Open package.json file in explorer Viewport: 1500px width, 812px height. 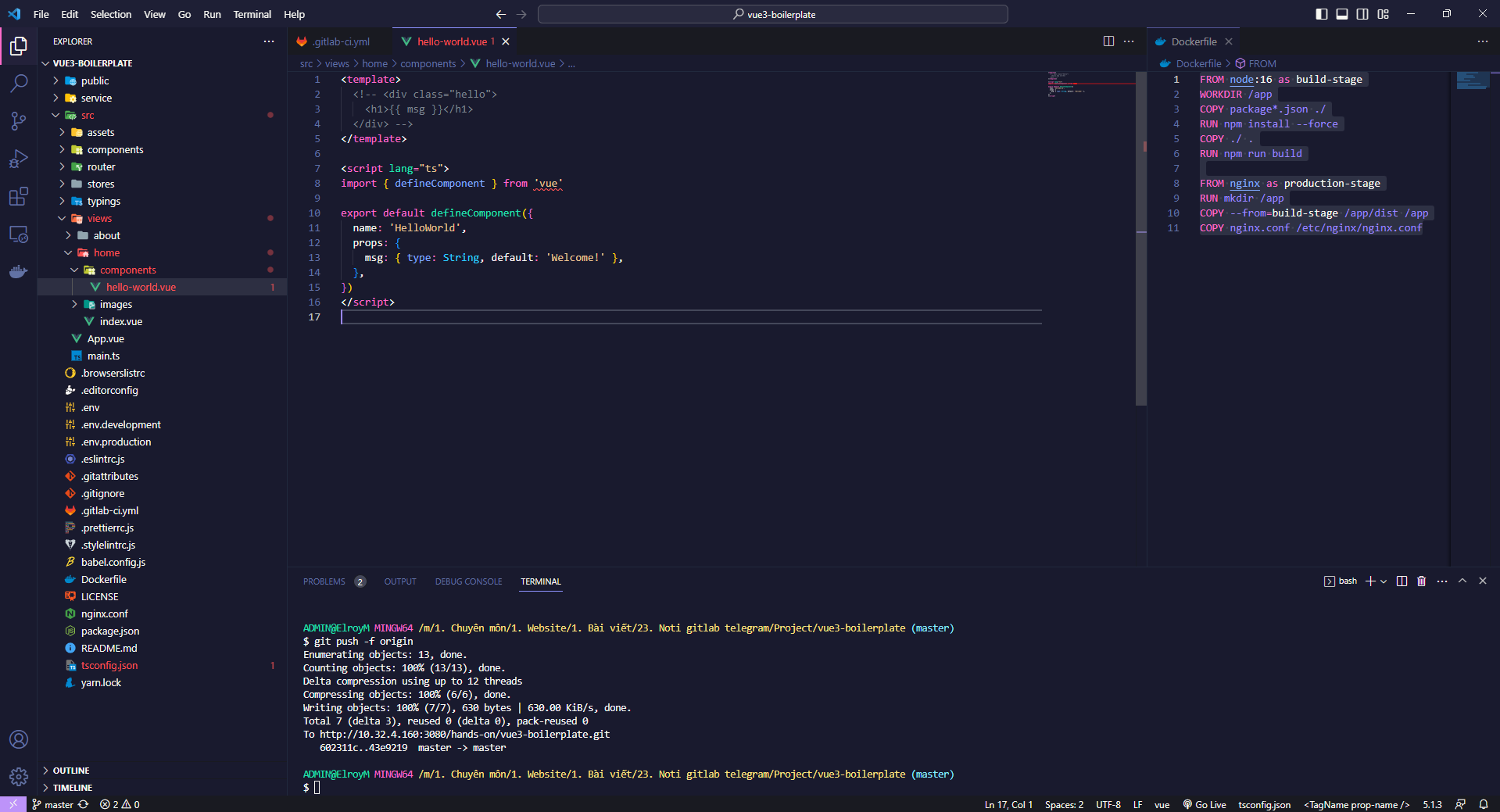coord(162,631)
